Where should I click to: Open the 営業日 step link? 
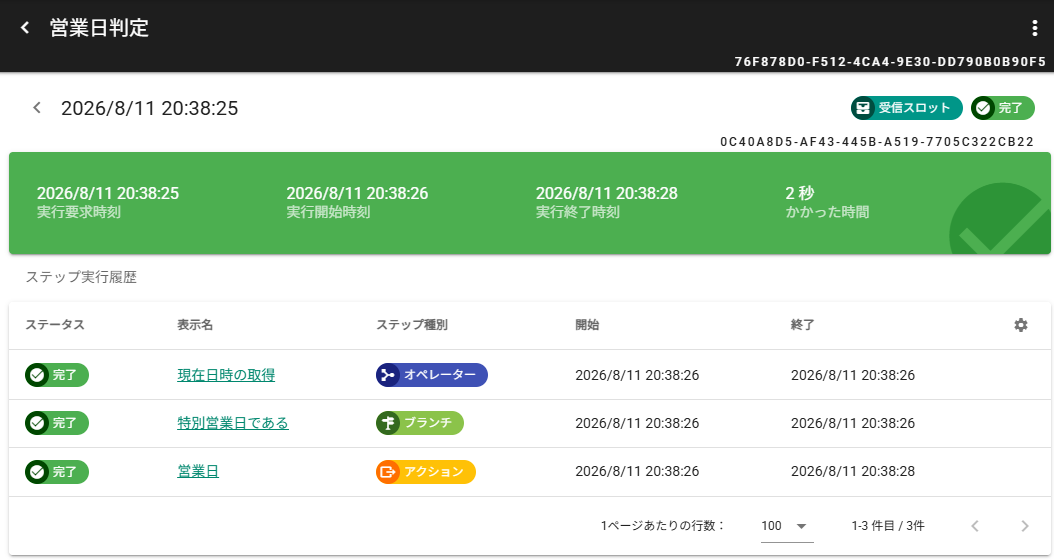tap(198, 471)
